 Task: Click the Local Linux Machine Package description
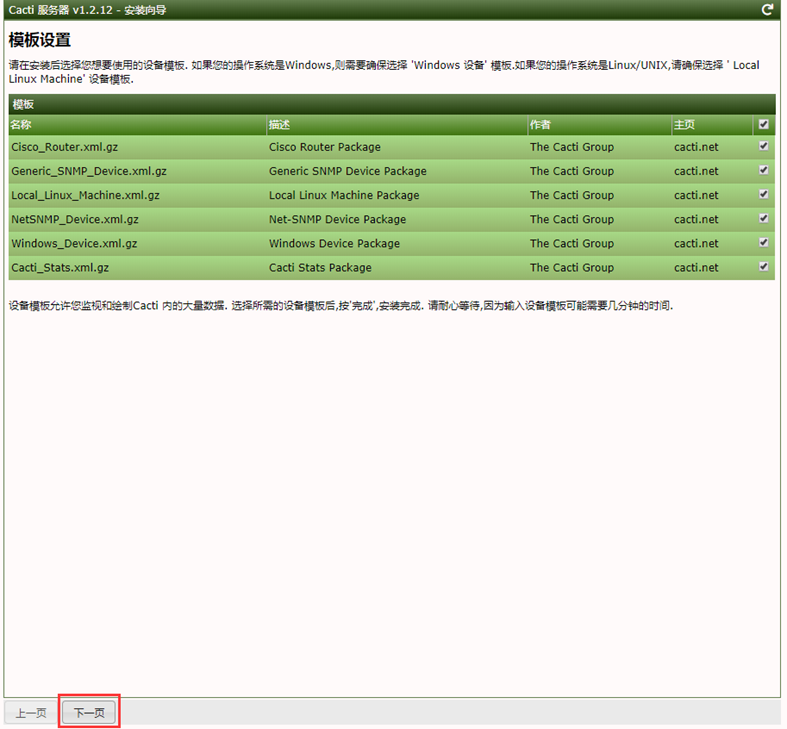coord(344,195)
